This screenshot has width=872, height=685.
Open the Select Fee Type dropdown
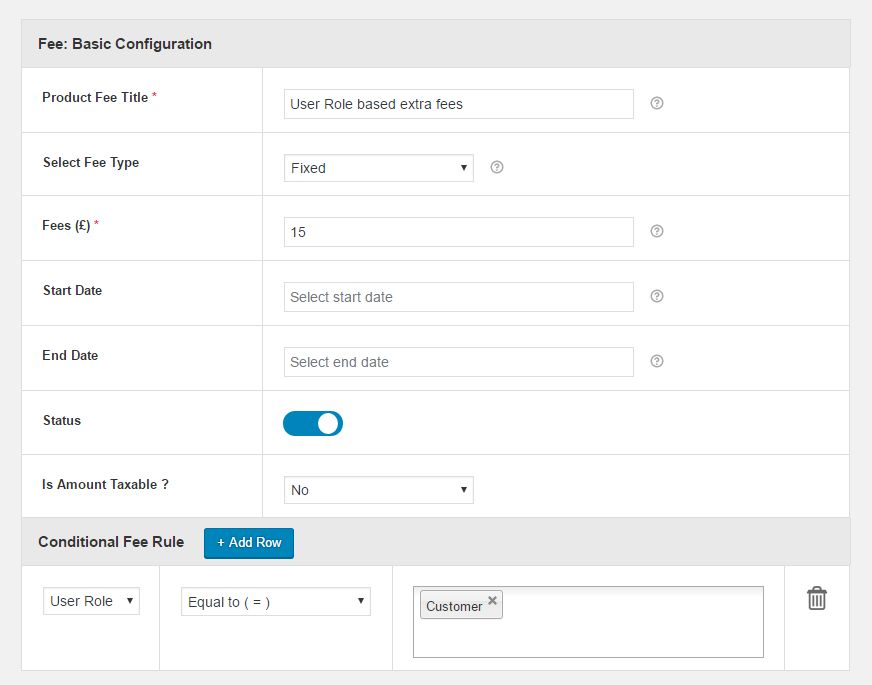click(x=378, y=168)
